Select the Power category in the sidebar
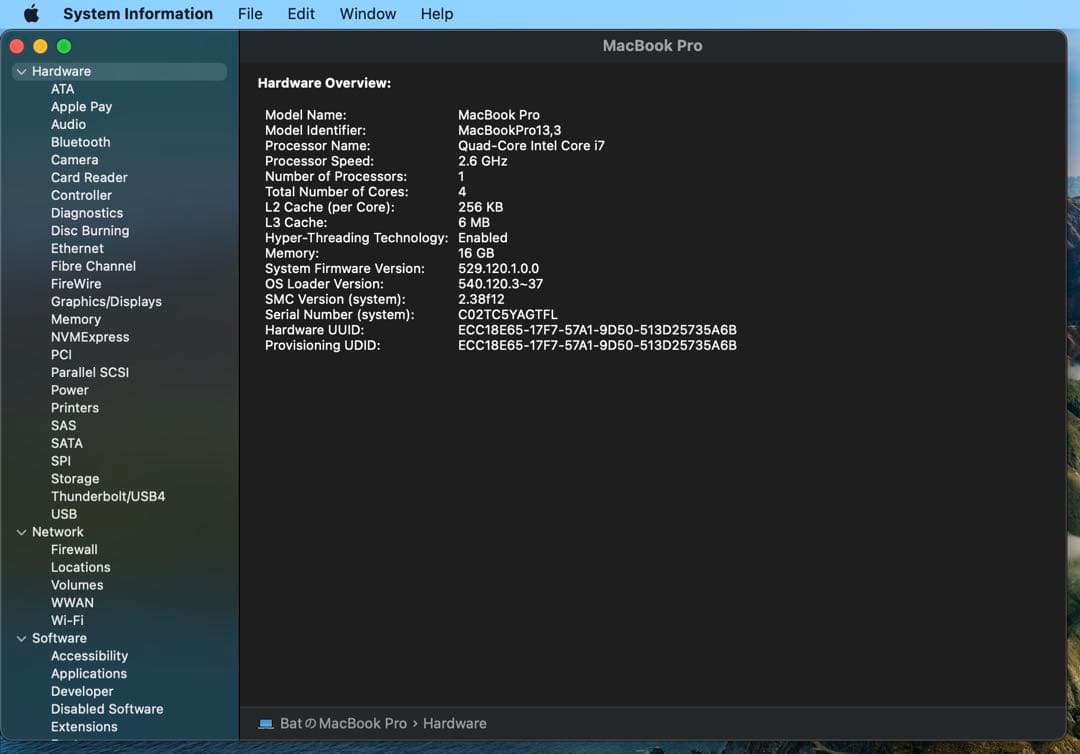This screenshot has width=1080, height=754. click(x=70, y=390)
